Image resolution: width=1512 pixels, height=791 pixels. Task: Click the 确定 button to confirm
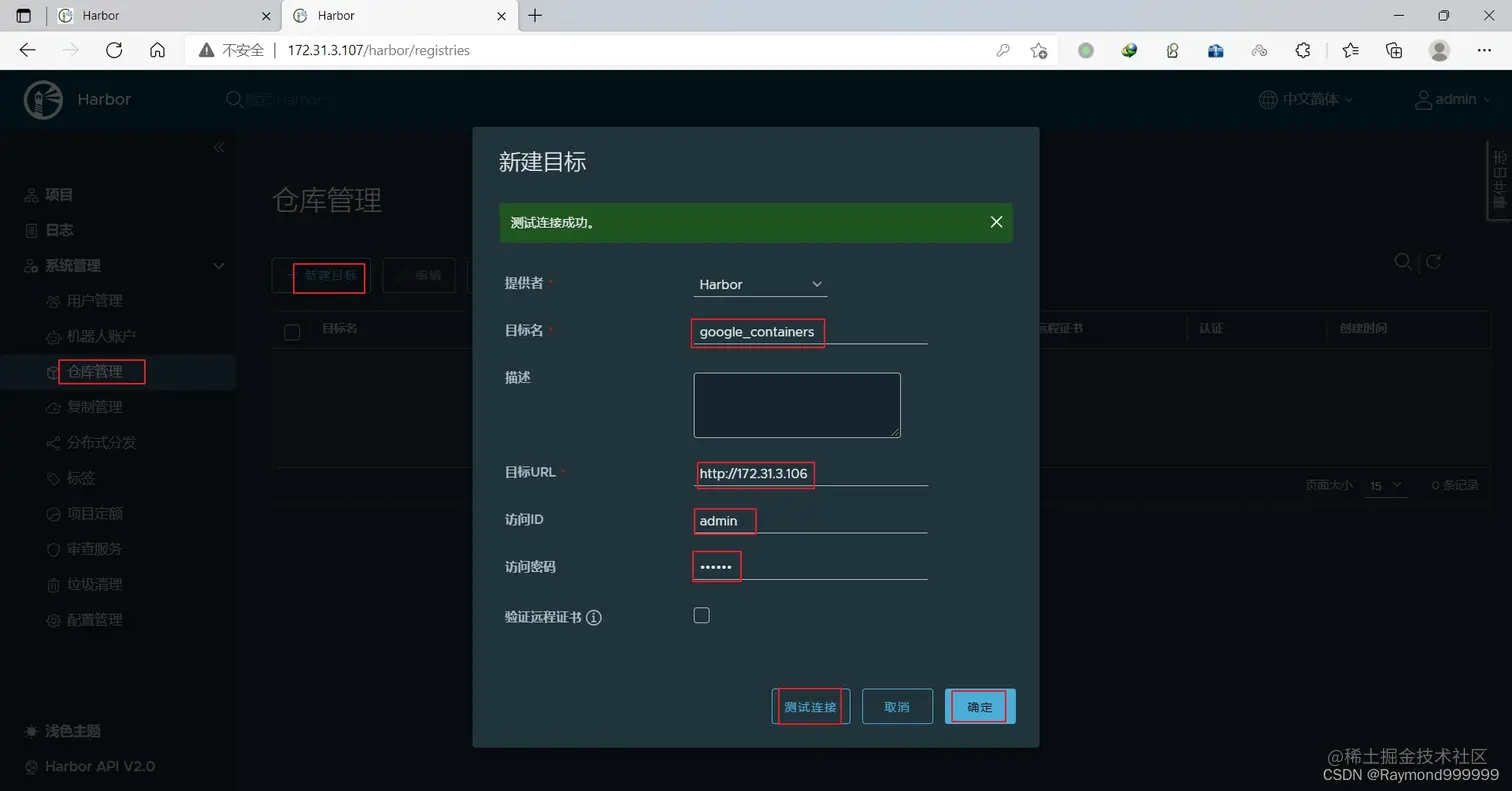[978, 706]
